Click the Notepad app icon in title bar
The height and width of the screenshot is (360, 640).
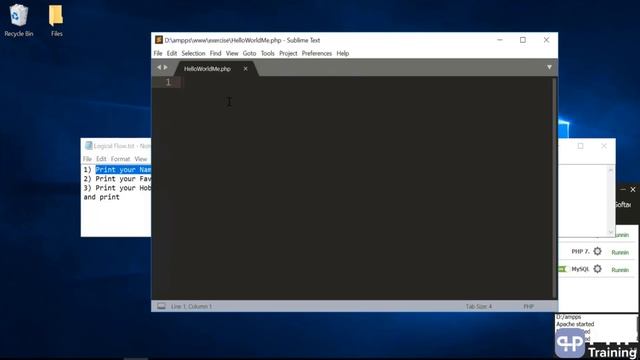(x=89, y=146)
